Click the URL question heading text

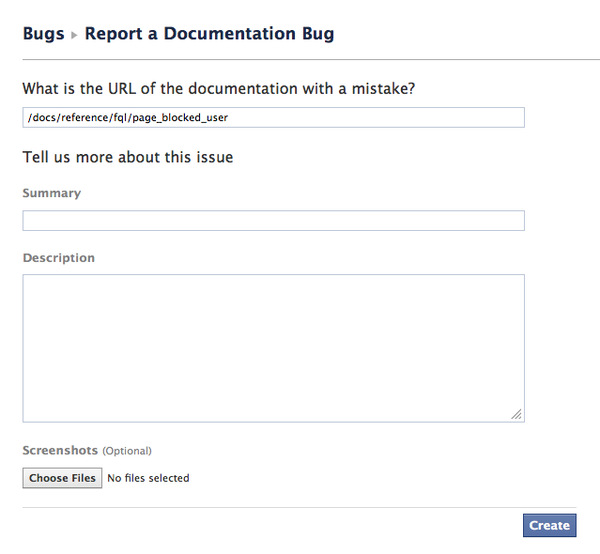pos(219,89)
